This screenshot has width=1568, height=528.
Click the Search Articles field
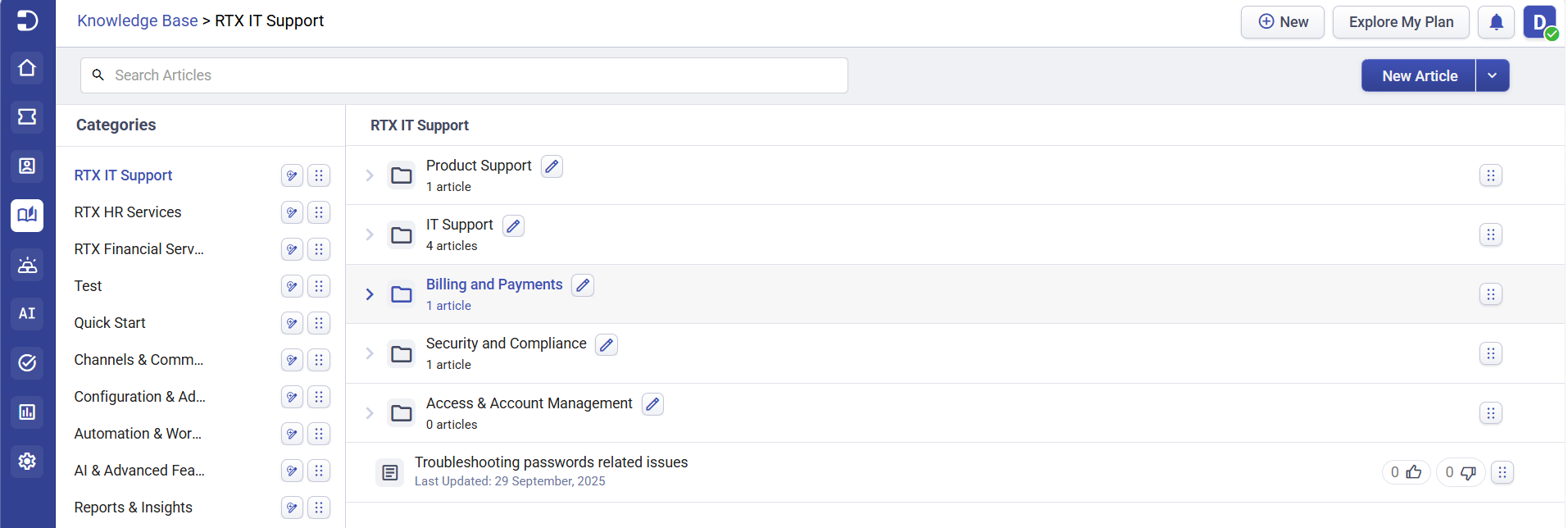point(464,75)
